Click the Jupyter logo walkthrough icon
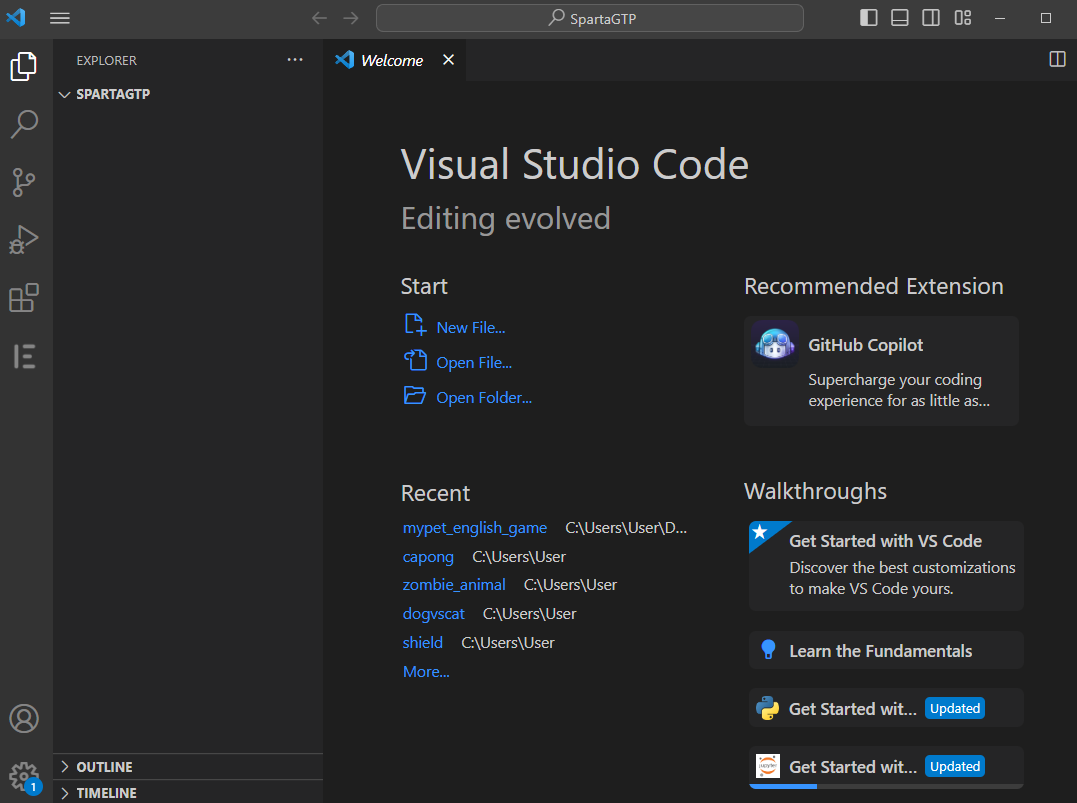This screenshot has height=803, width=1077. coord(767,766)
